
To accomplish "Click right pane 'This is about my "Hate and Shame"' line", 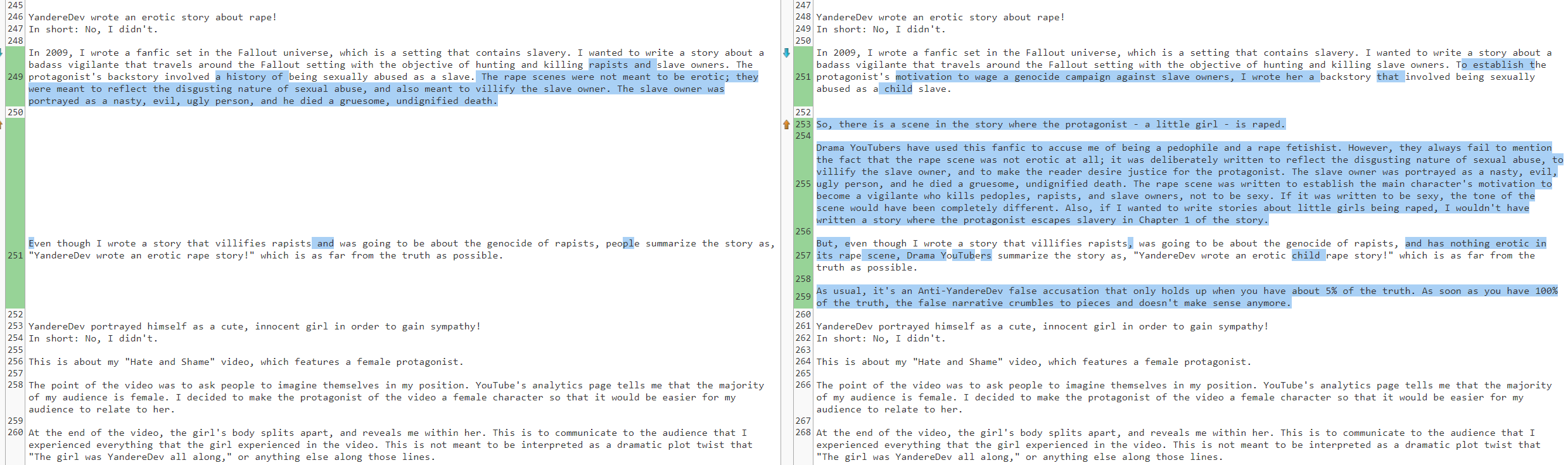I will 1034,362.
